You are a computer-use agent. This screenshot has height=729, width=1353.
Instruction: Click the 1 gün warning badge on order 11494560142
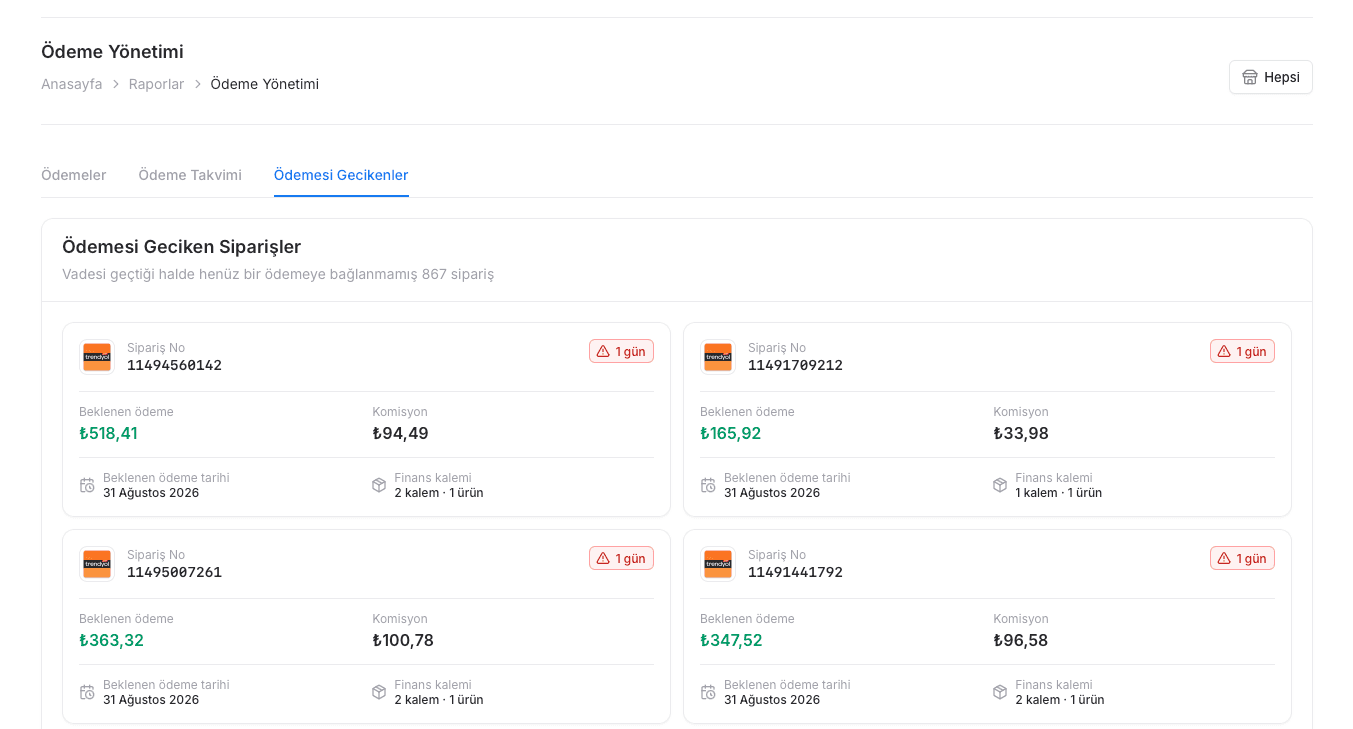pyautogui.click(x=621, y=351)
